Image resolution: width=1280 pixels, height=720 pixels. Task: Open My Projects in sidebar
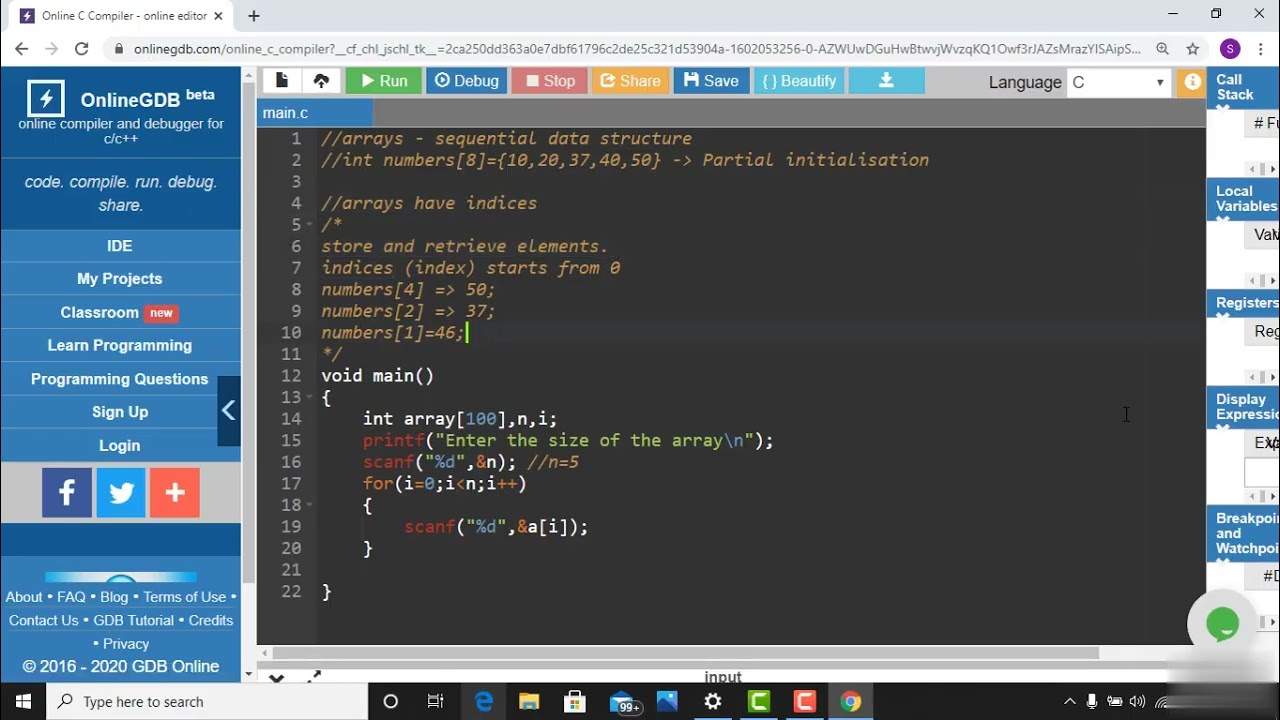coord(120,278)
